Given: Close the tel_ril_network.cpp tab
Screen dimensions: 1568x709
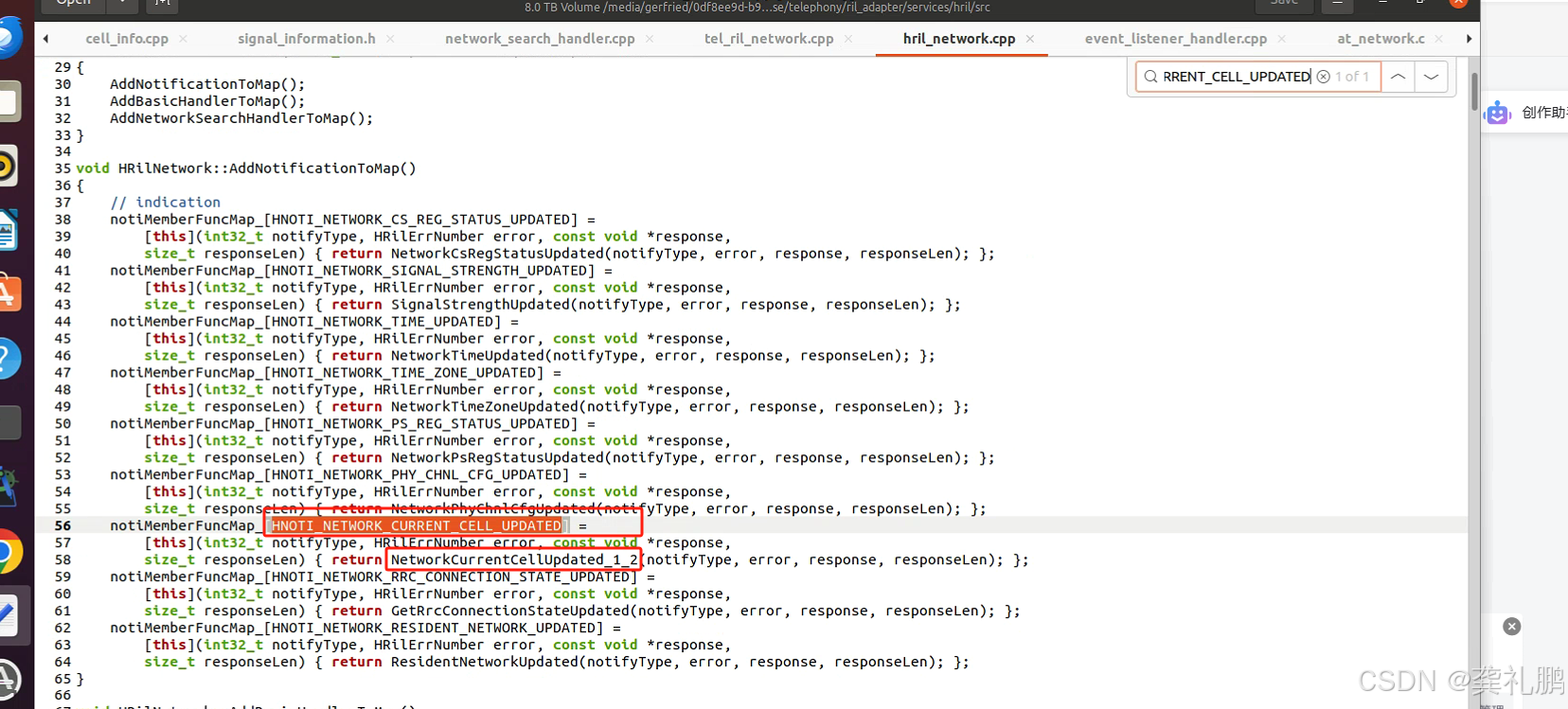Looking at the screenshot, I should coord(848,39).
